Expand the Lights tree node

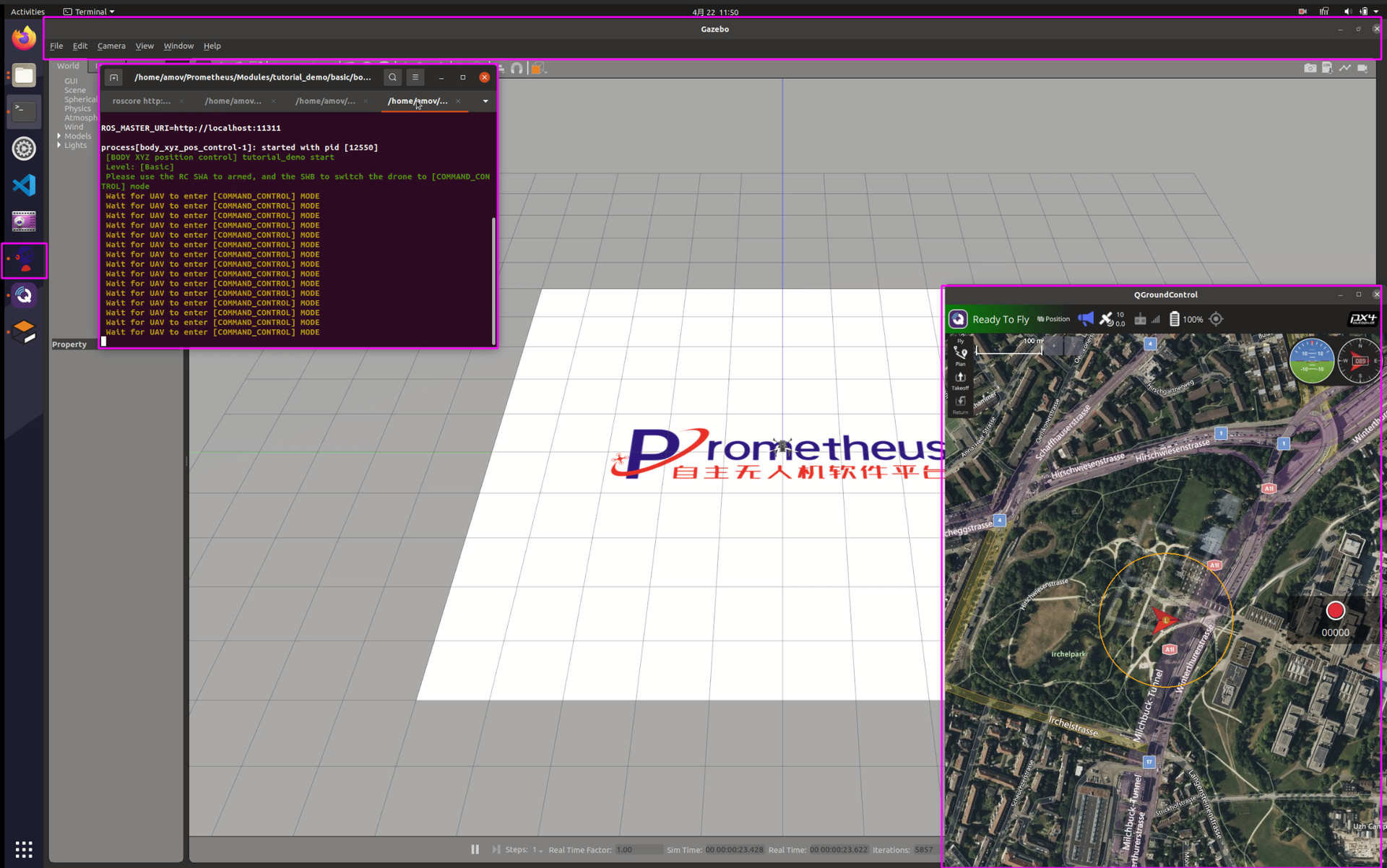[59, 145]
